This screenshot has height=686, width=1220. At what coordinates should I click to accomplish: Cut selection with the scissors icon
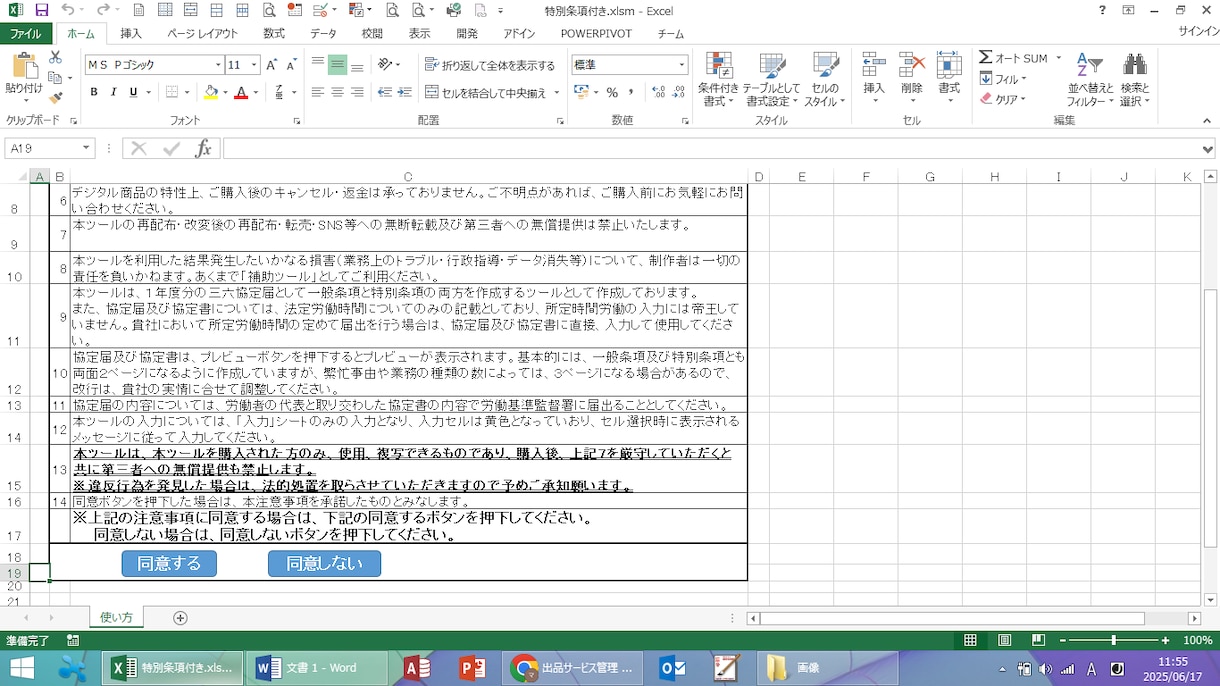pos(56,58)
